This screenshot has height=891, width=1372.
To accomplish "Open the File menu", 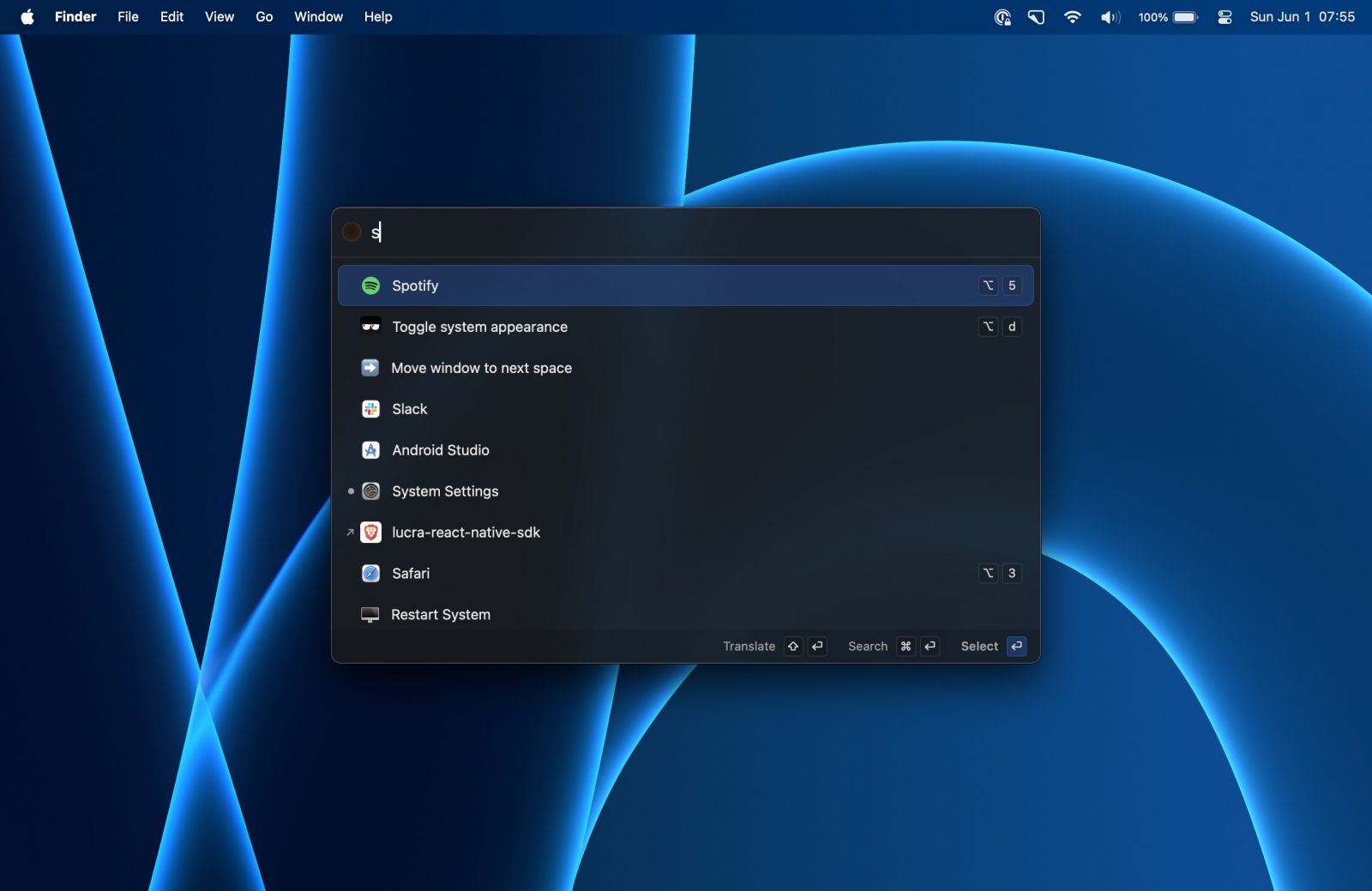I will pyautogui.click(x=128, y=17).
